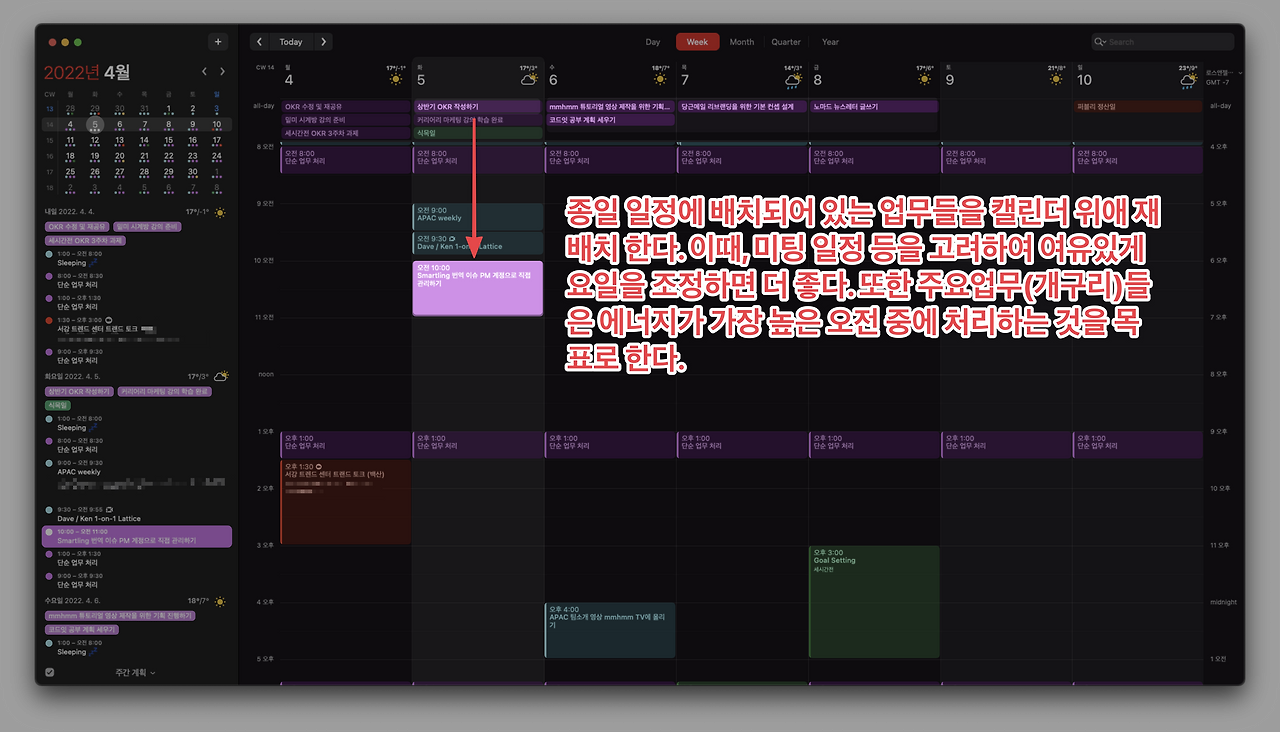
Task: Select sidebar chip OKR 수정 및 재공유
Action: 77,227
